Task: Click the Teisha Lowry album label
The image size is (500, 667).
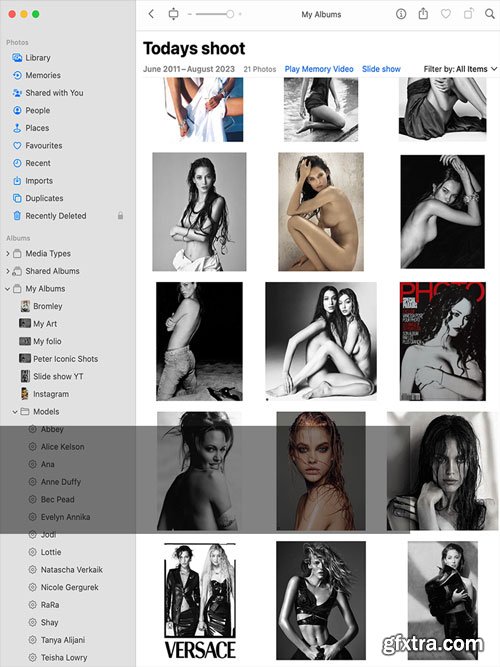Action: pyautogui.click(x=64, y=657)
